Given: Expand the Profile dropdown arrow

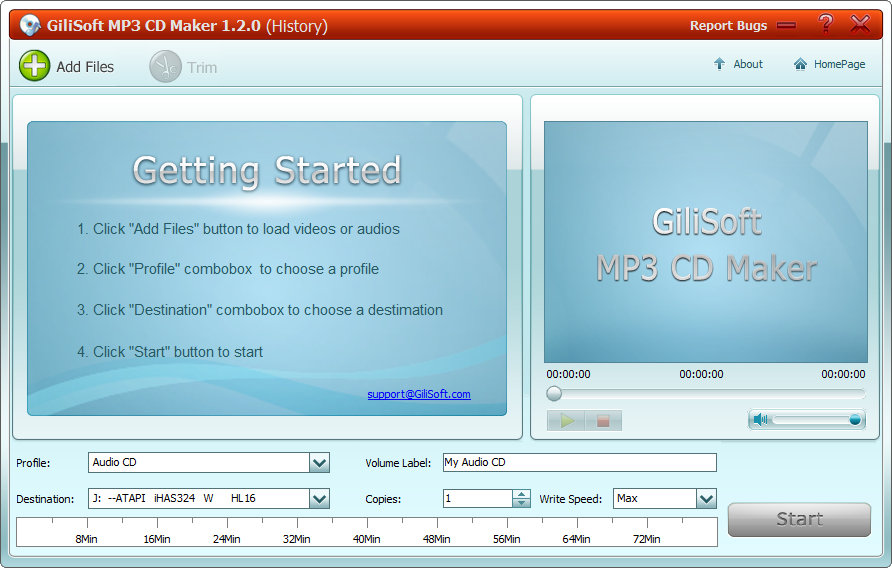Looking at the screenshot, I should click(x=319, y=463).
